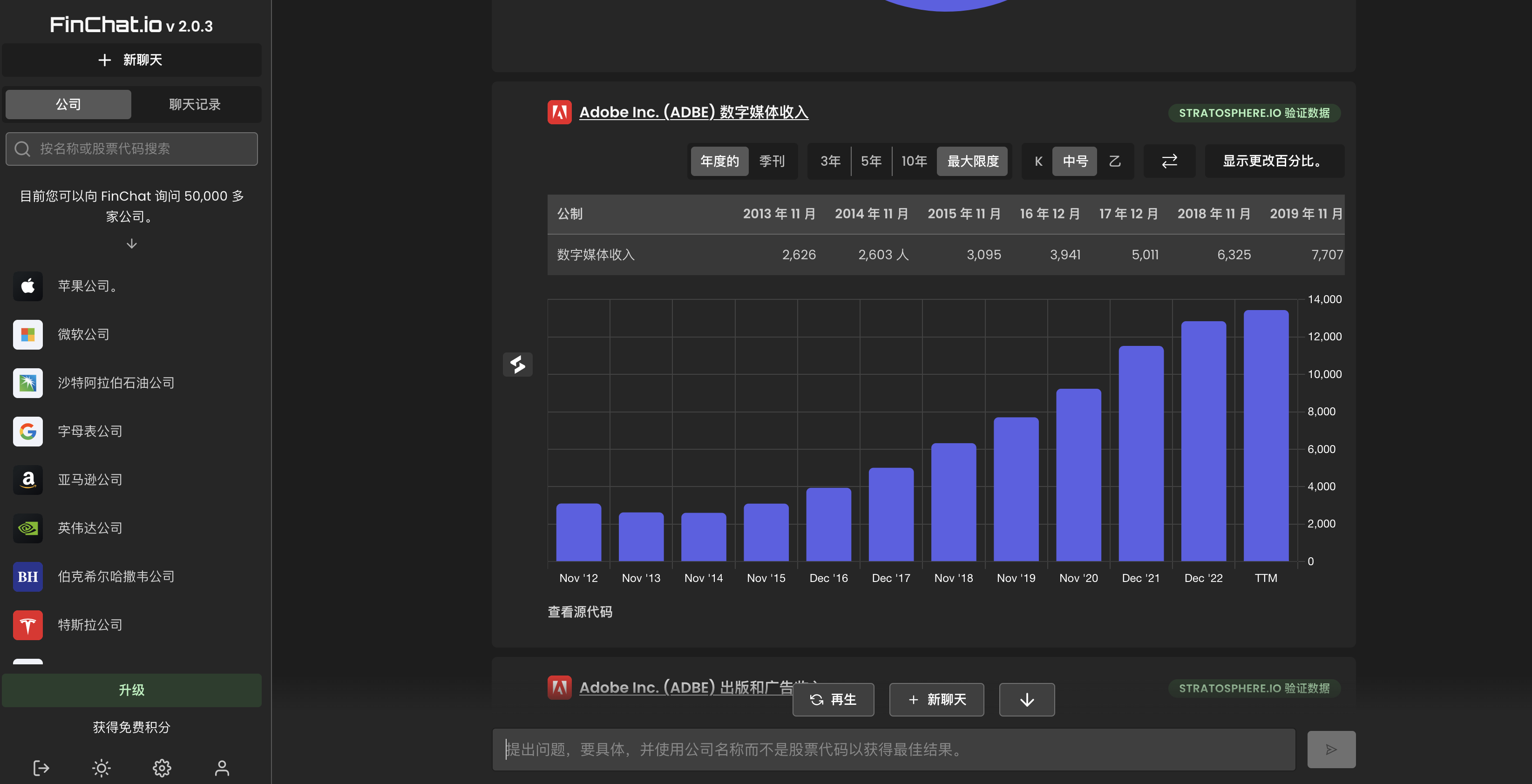This screenshot has width=1532, height=784.
Task: Open 特斯拉公司 from company list
Action: 90,625
